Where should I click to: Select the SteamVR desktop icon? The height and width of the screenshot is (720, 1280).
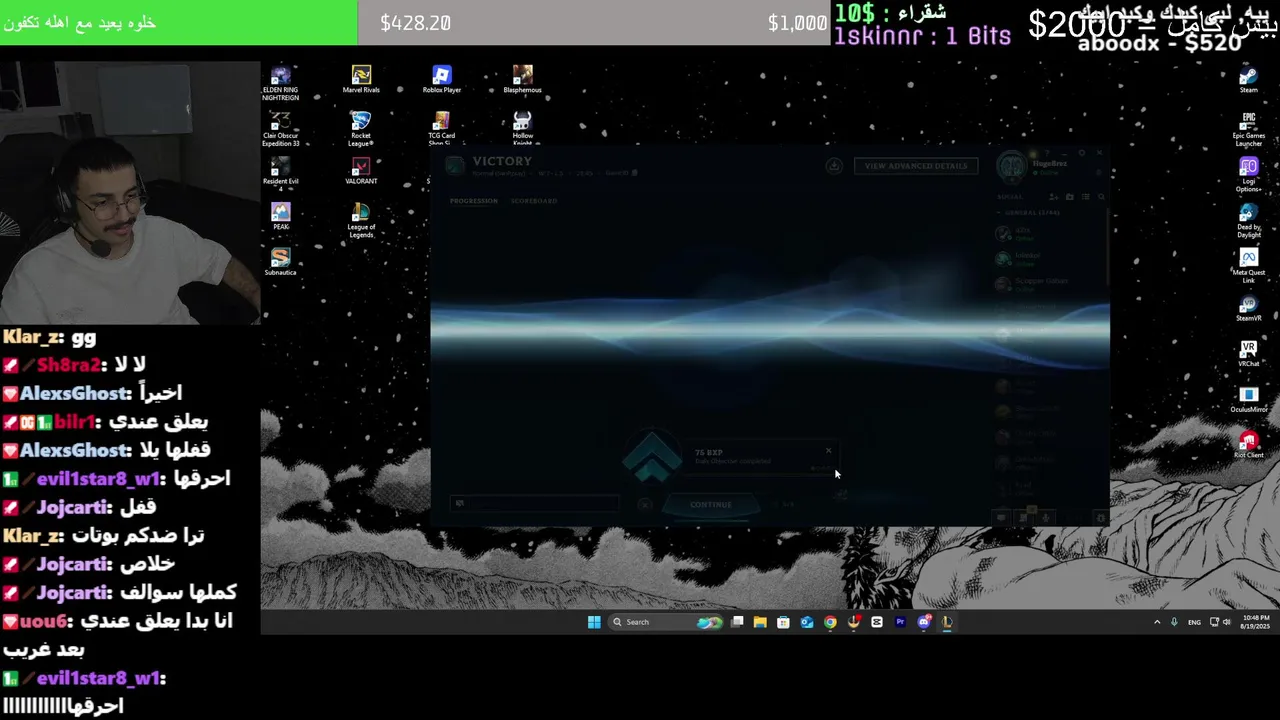point(1248,308)
